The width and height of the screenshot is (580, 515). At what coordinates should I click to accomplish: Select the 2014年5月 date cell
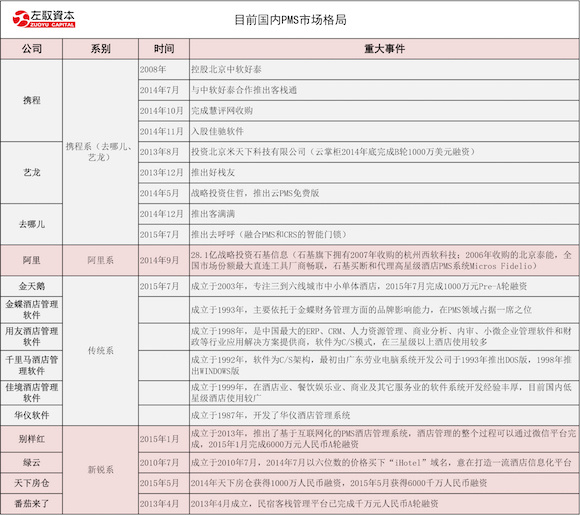164,193
